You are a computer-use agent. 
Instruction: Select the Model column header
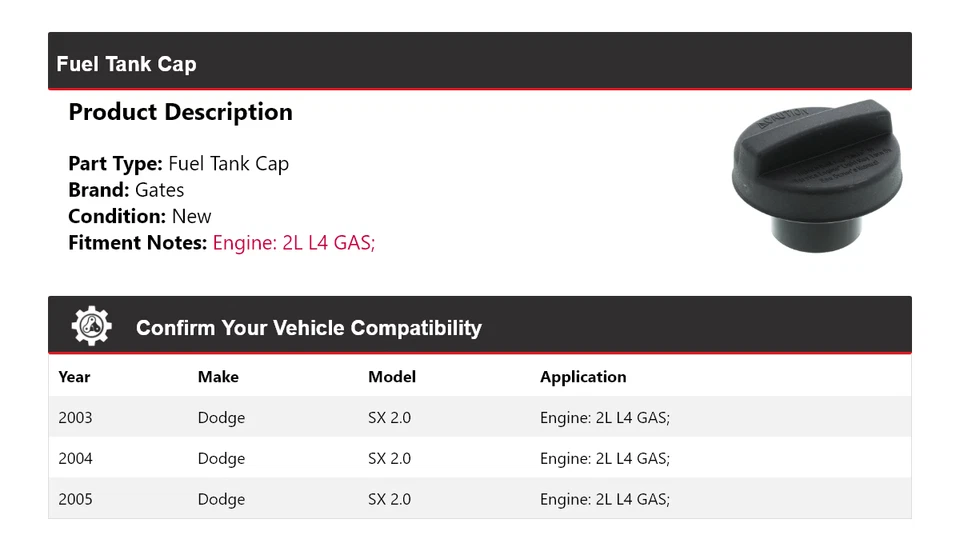[x=392, y=377]
